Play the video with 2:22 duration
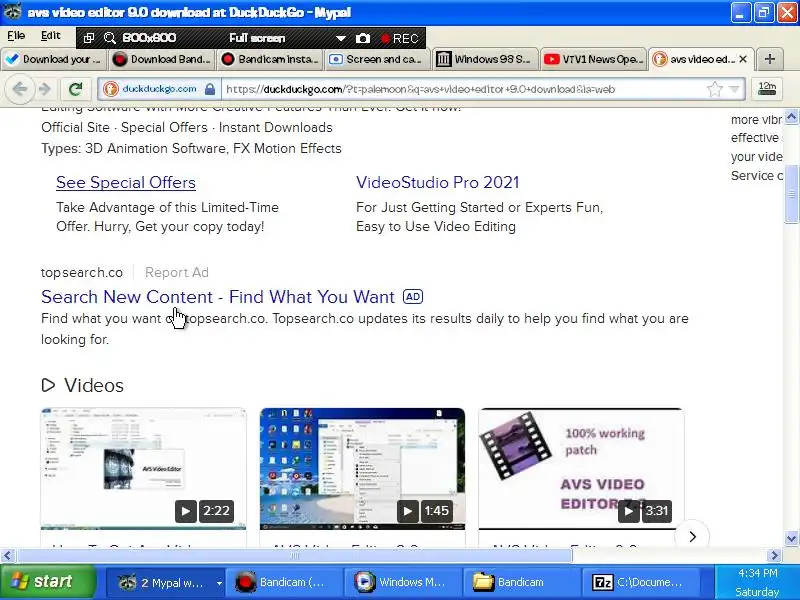Image resolution: width=800 pixels, height=600 pixels. click(x=186, y=511)
